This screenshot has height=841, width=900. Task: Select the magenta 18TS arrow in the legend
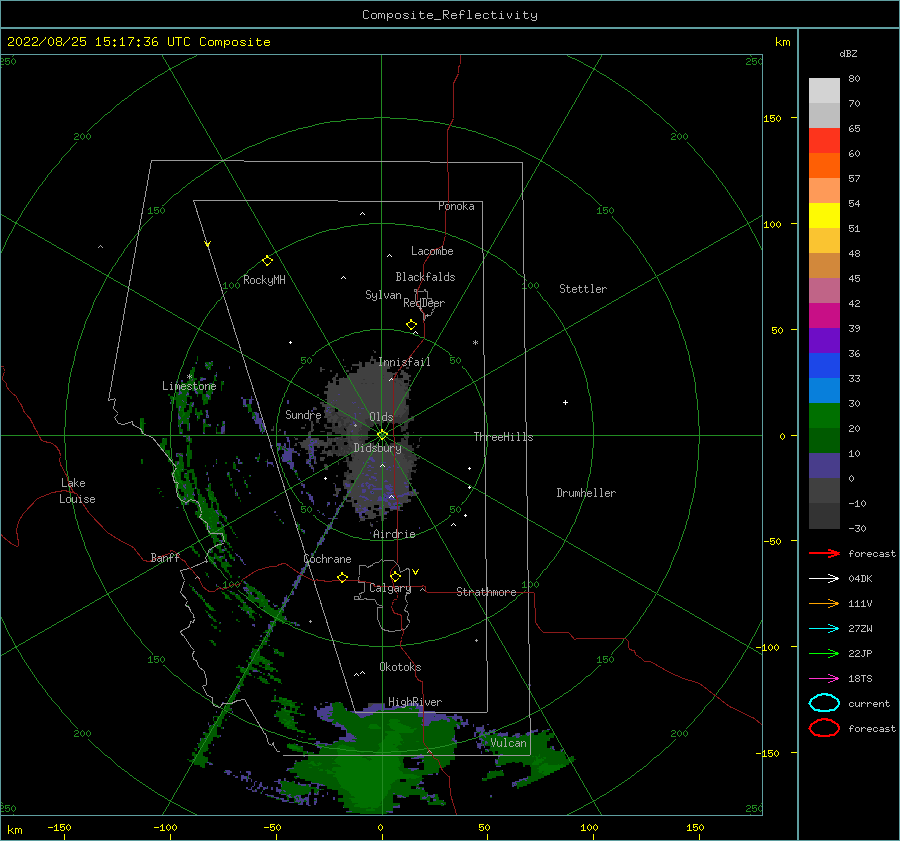(824, 679)
